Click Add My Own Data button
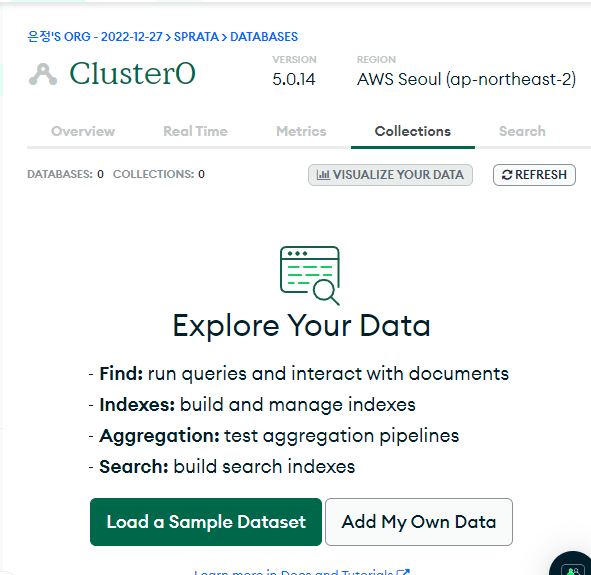 coord(419,522)
